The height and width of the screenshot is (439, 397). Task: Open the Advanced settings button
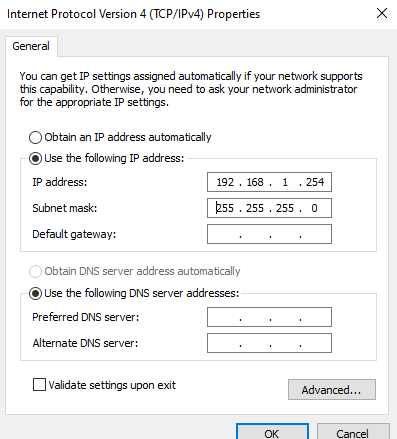332,389
